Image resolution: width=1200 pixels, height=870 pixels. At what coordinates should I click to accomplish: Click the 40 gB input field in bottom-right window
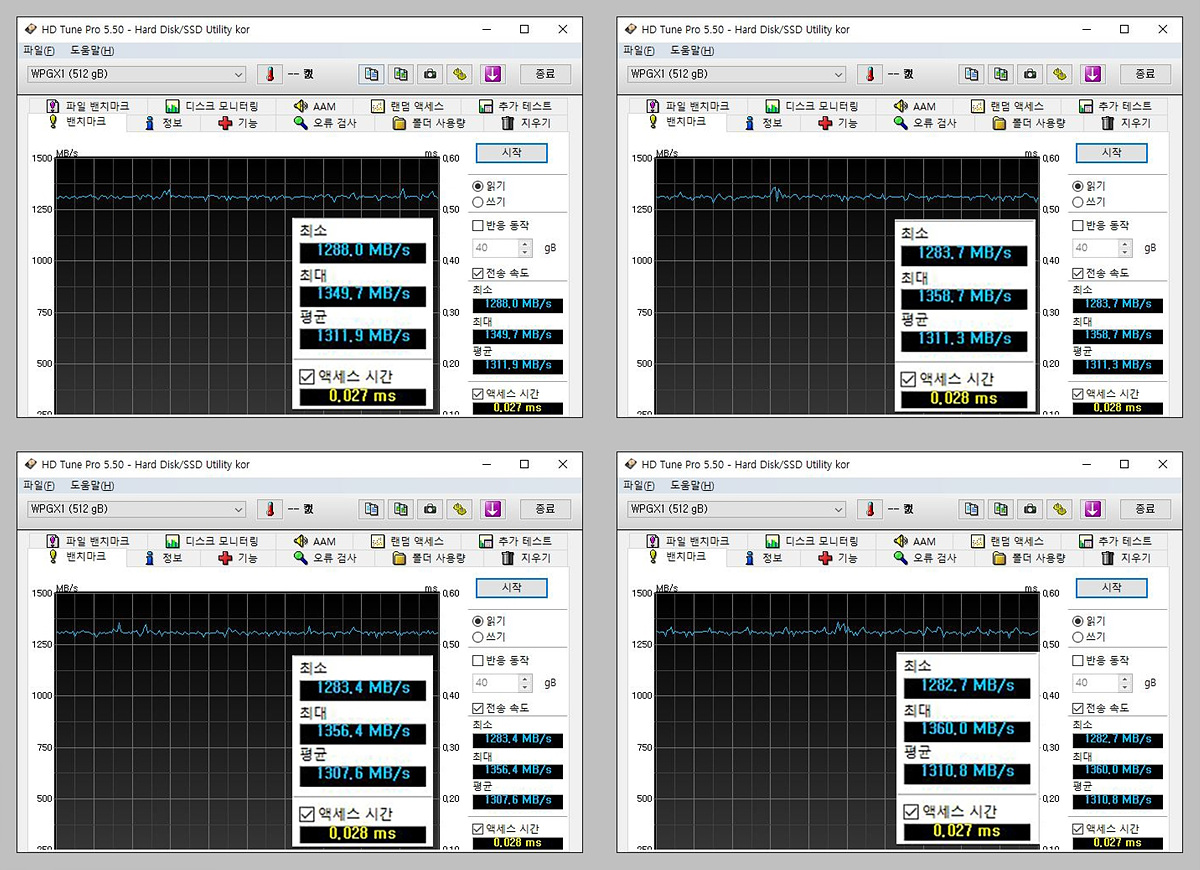[1095, 683]
